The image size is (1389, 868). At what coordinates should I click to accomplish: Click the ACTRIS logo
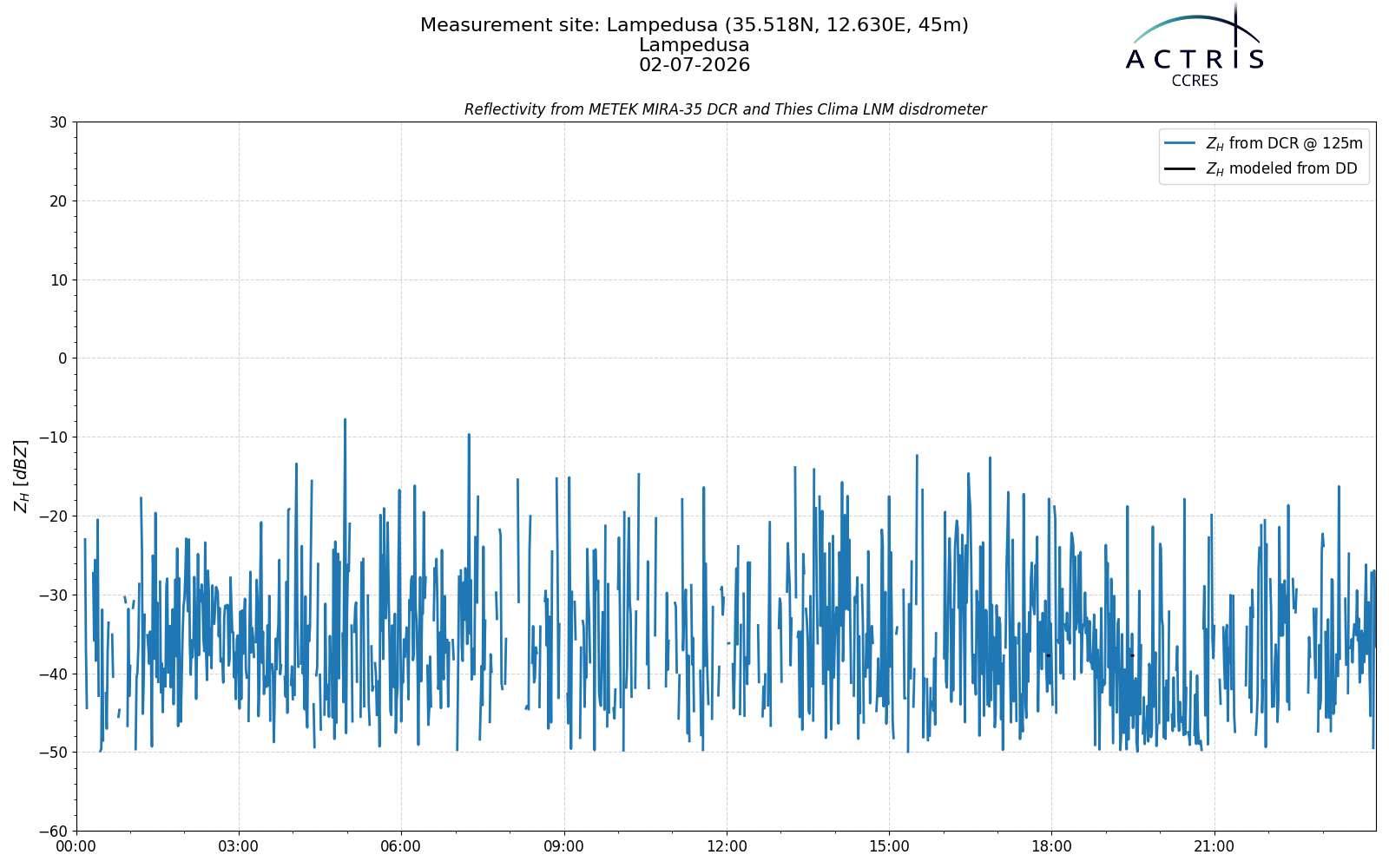coord(1195,45)
